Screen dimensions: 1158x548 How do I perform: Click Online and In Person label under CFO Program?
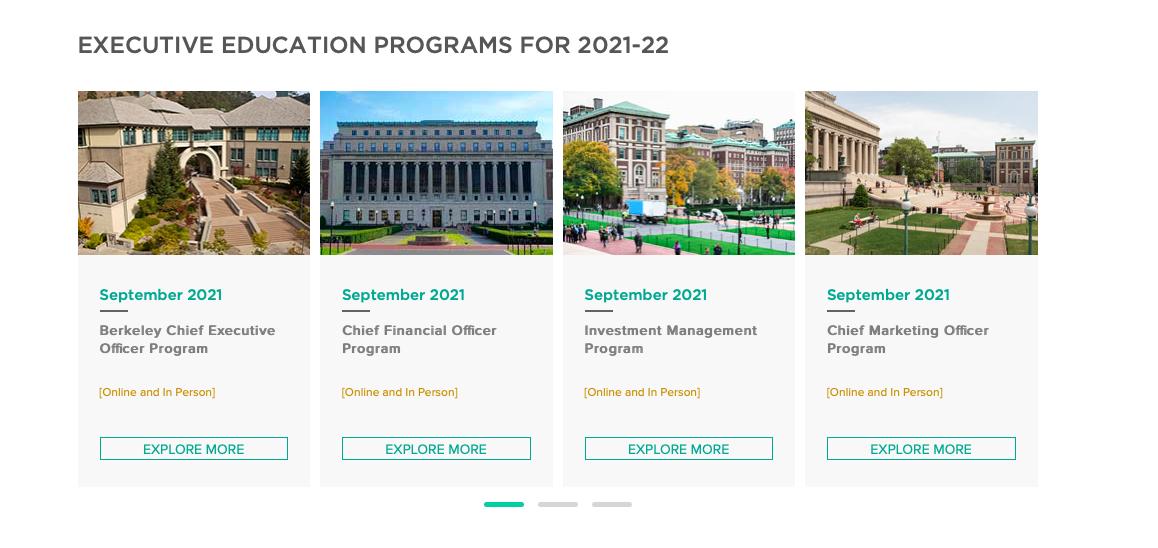400,392
